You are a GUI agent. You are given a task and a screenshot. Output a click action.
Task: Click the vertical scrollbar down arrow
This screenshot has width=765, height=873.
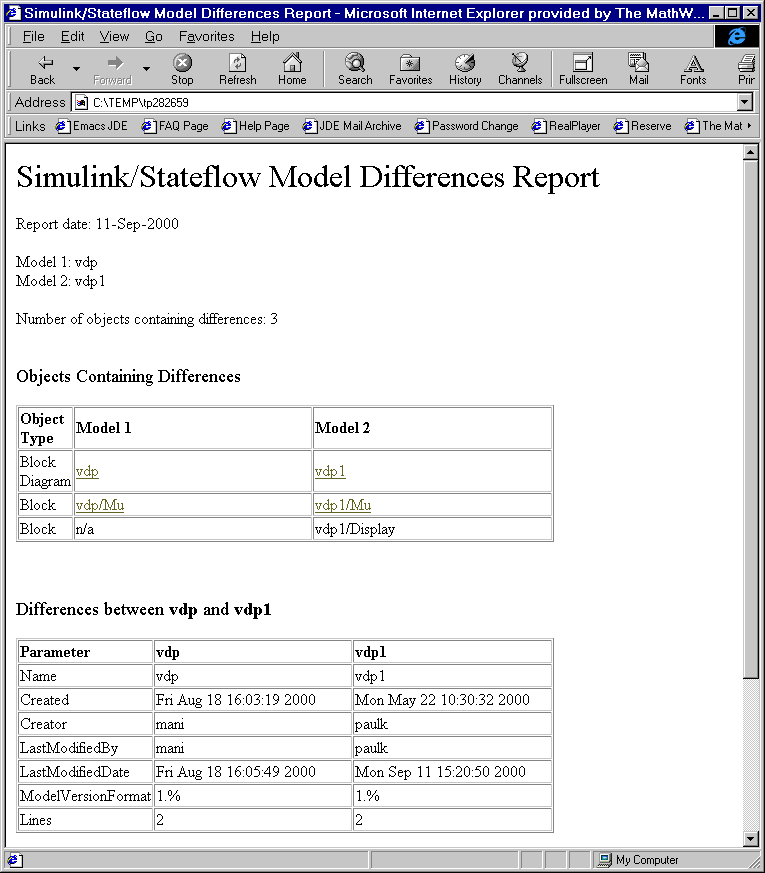coord(751,838)
